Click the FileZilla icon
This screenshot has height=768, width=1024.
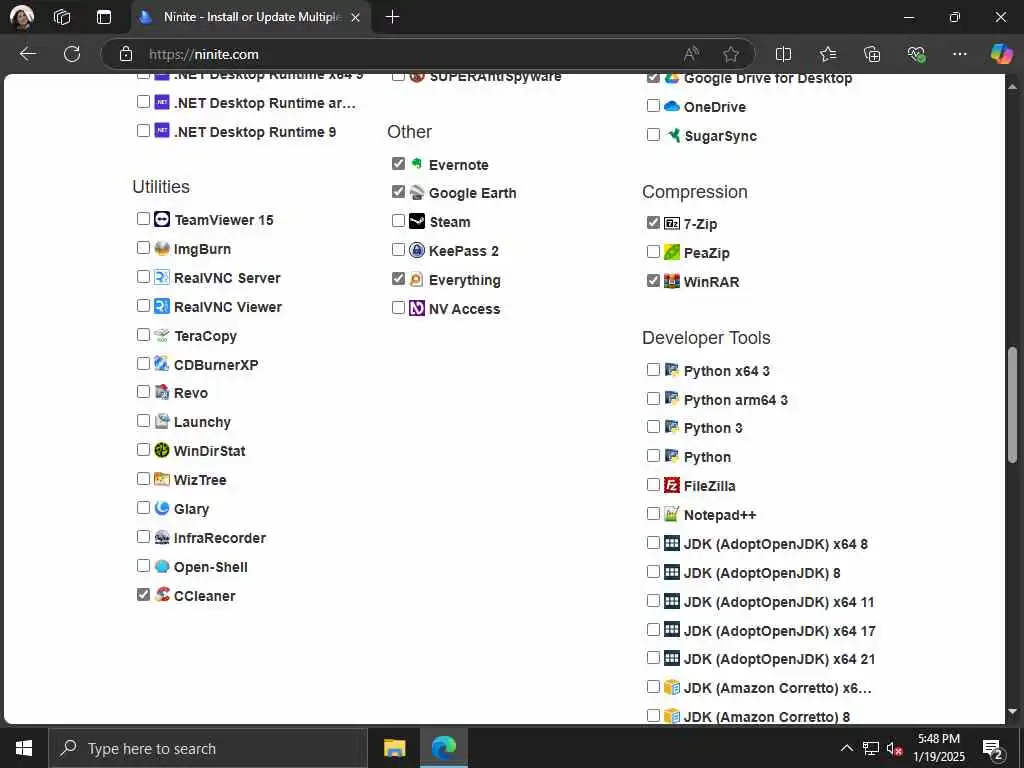(672, 485)
